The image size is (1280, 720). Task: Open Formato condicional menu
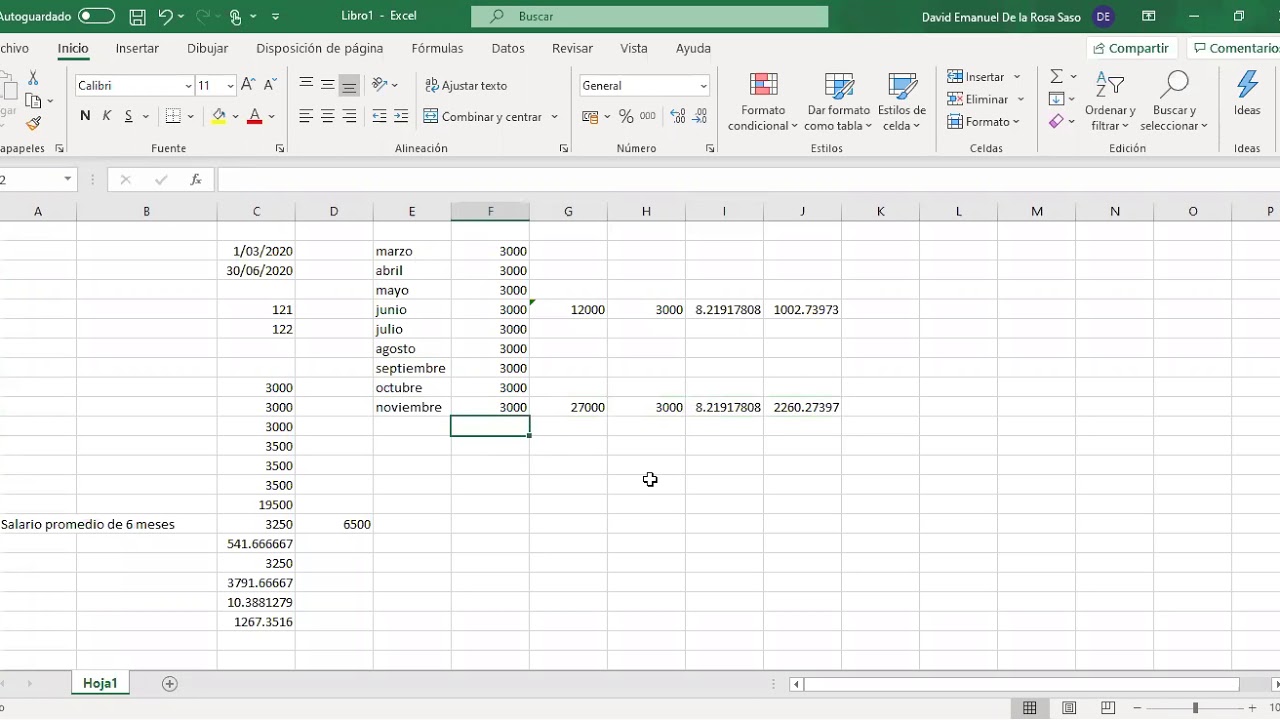(x=763, y=101)
